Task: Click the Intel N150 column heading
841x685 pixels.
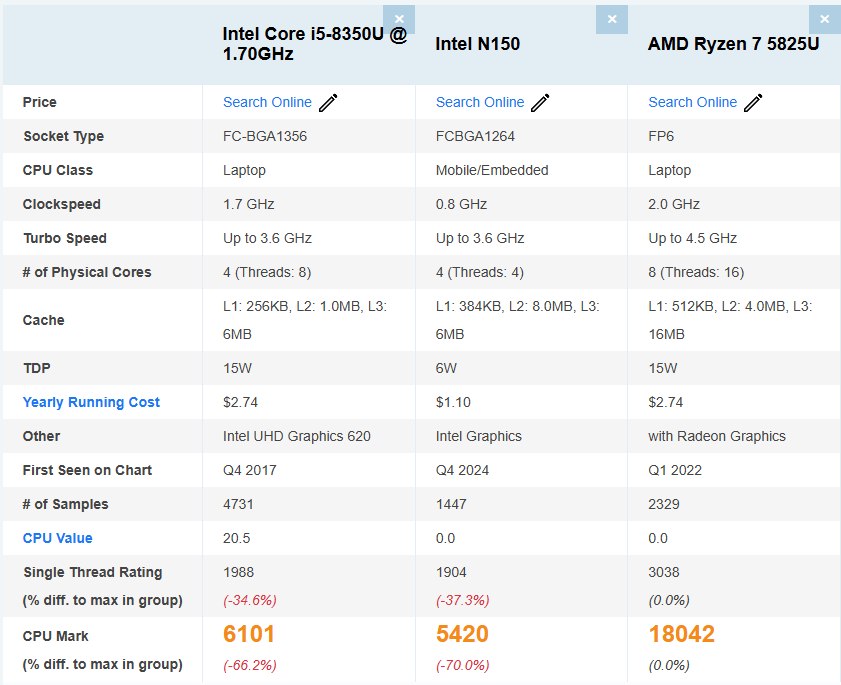Action: tap(478, 44)
